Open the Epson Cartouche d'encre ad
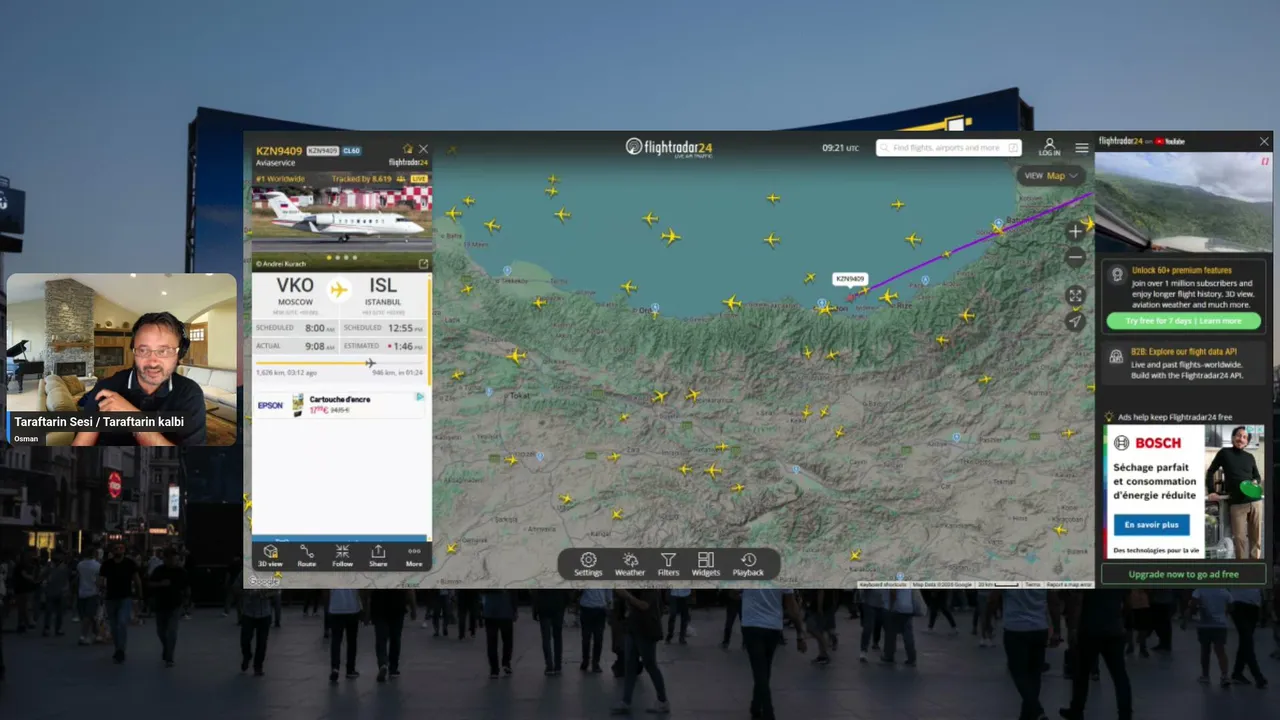Viewport: 1280px width, 720px height. click(x=341, y=405)
